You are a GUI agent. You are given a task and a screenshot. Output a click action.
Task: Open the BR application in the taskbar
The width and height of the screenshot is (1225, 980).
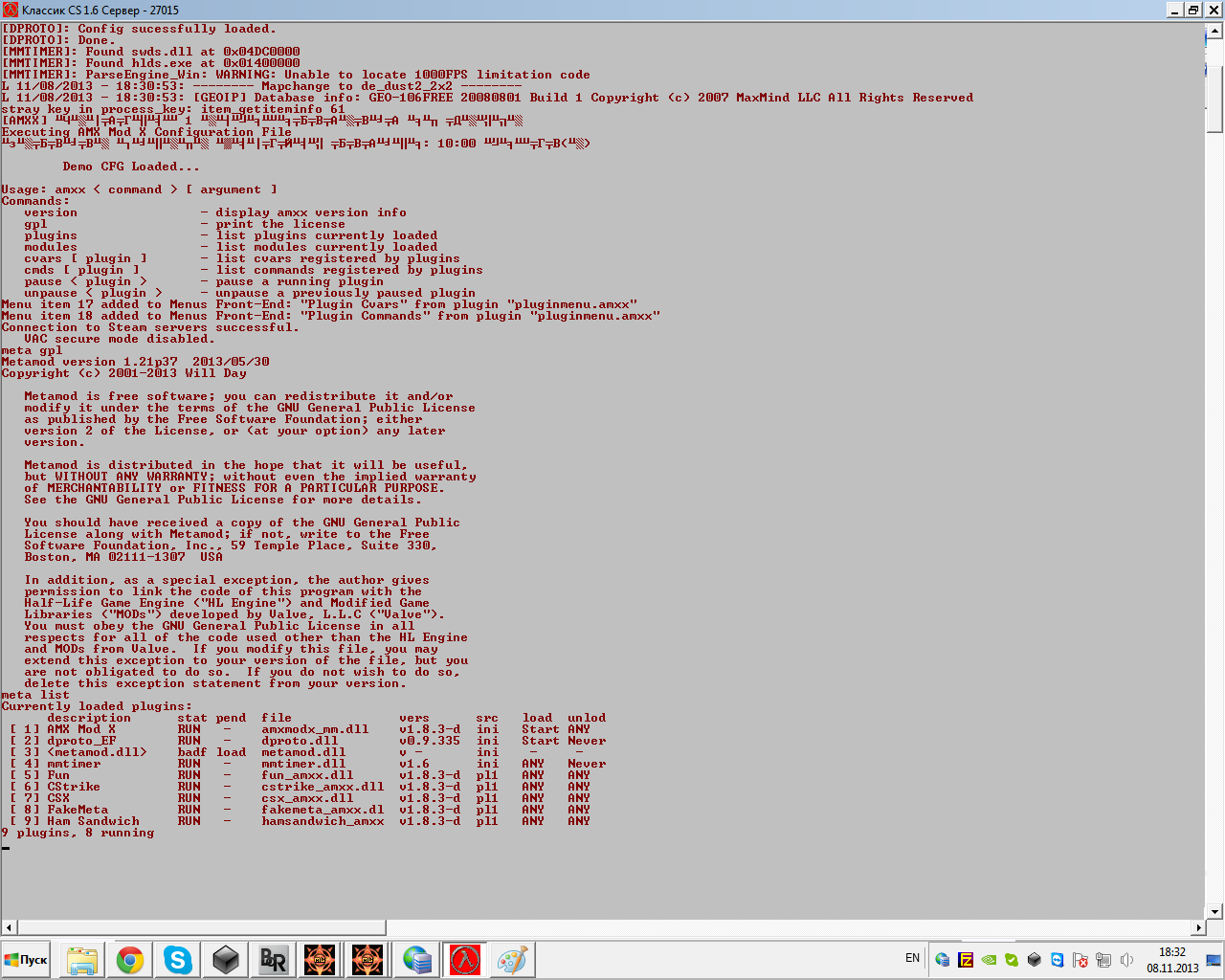(x=274, y=960)
